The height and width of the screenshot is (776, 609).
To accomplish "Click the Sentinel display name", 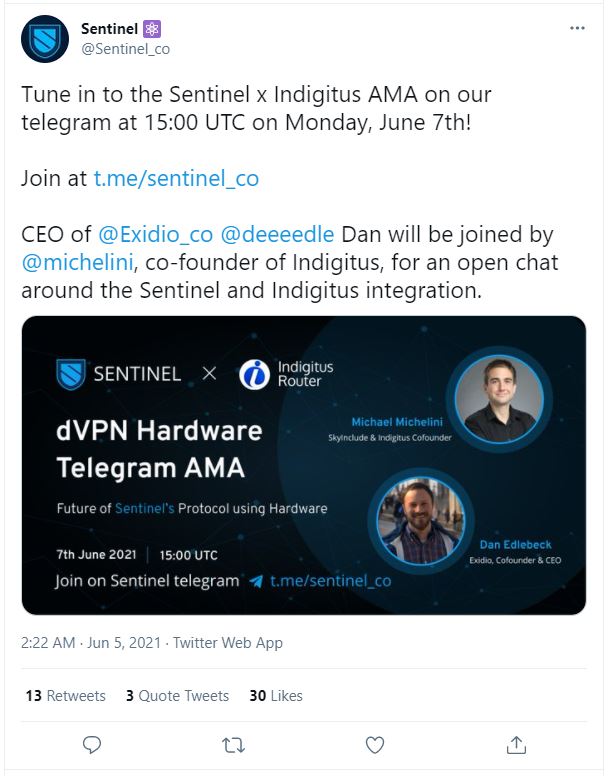I will coord(108,30).
